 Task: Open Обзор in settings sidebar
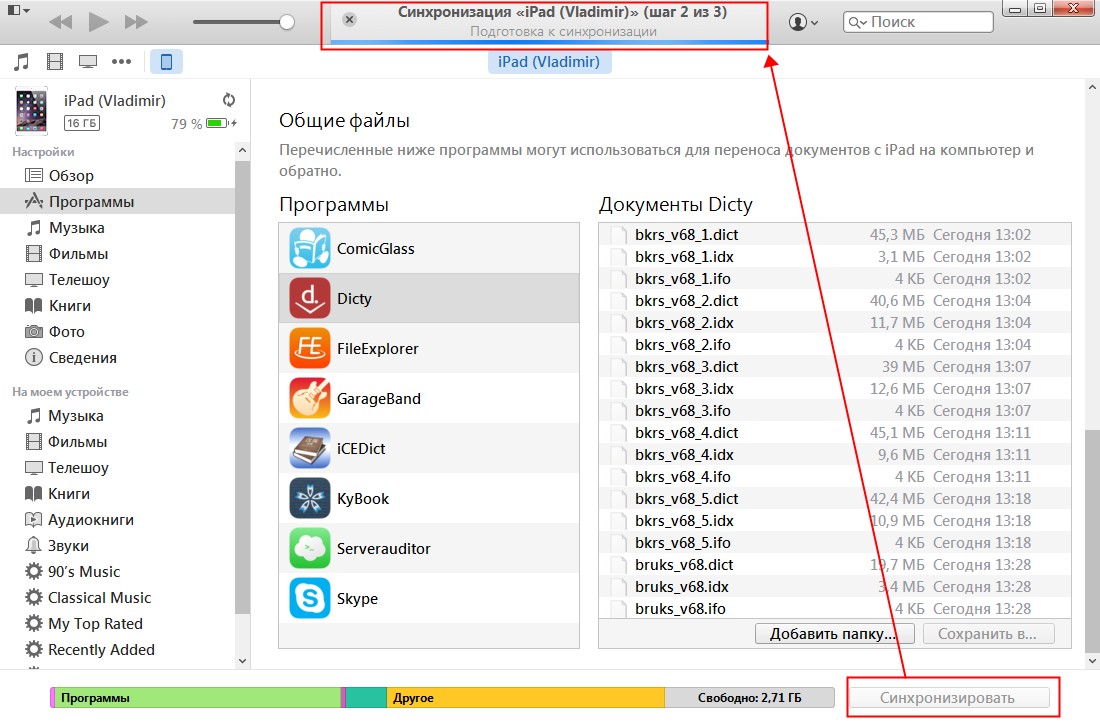(x=119, y=175)
